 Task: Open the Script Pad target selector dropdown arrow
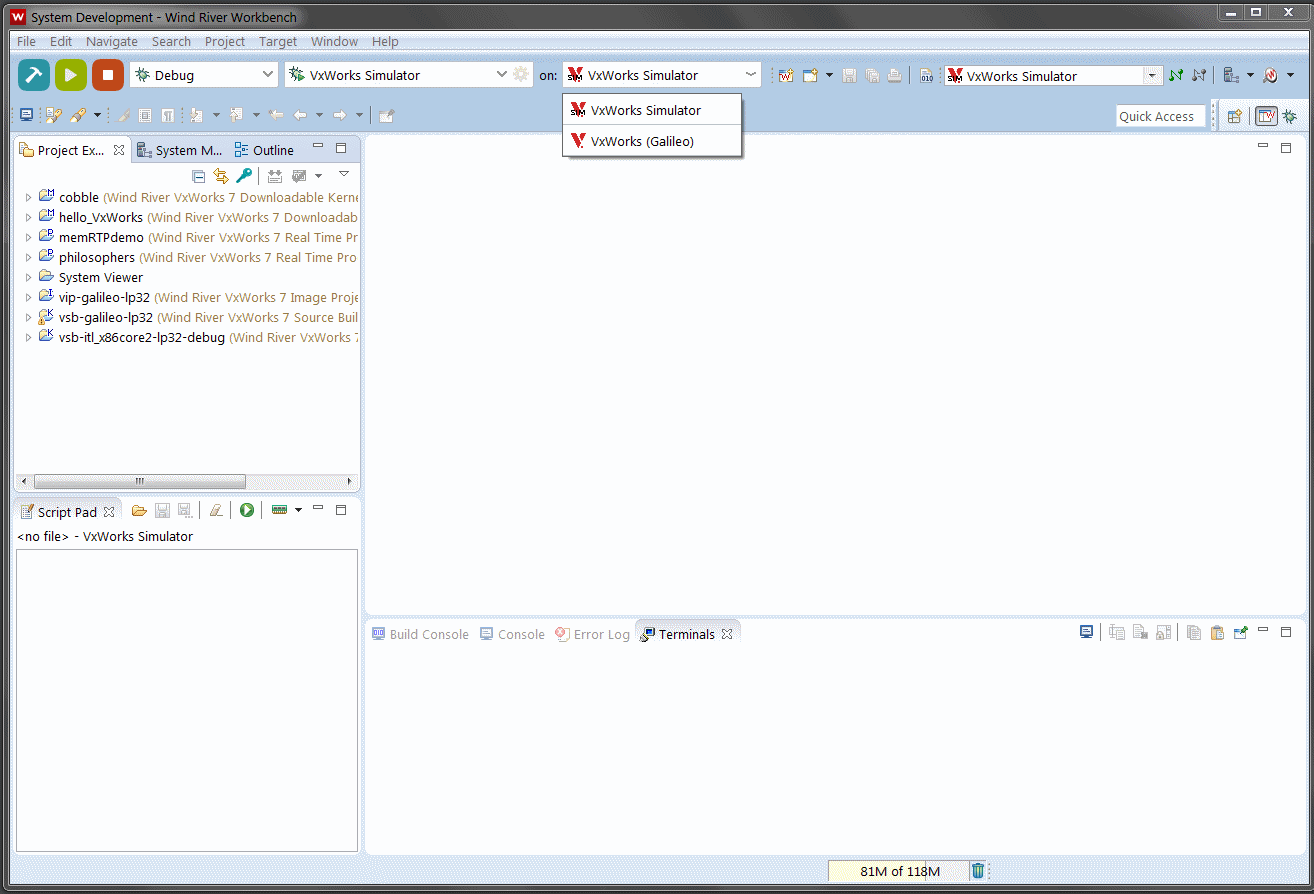(x=298, y=510)
